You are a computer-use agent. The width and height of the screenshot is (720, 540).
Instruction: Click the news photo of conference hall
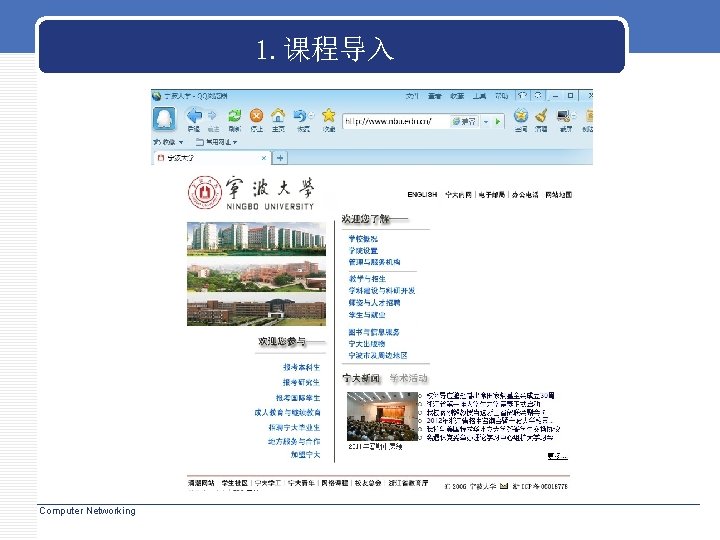pos(382,416)
